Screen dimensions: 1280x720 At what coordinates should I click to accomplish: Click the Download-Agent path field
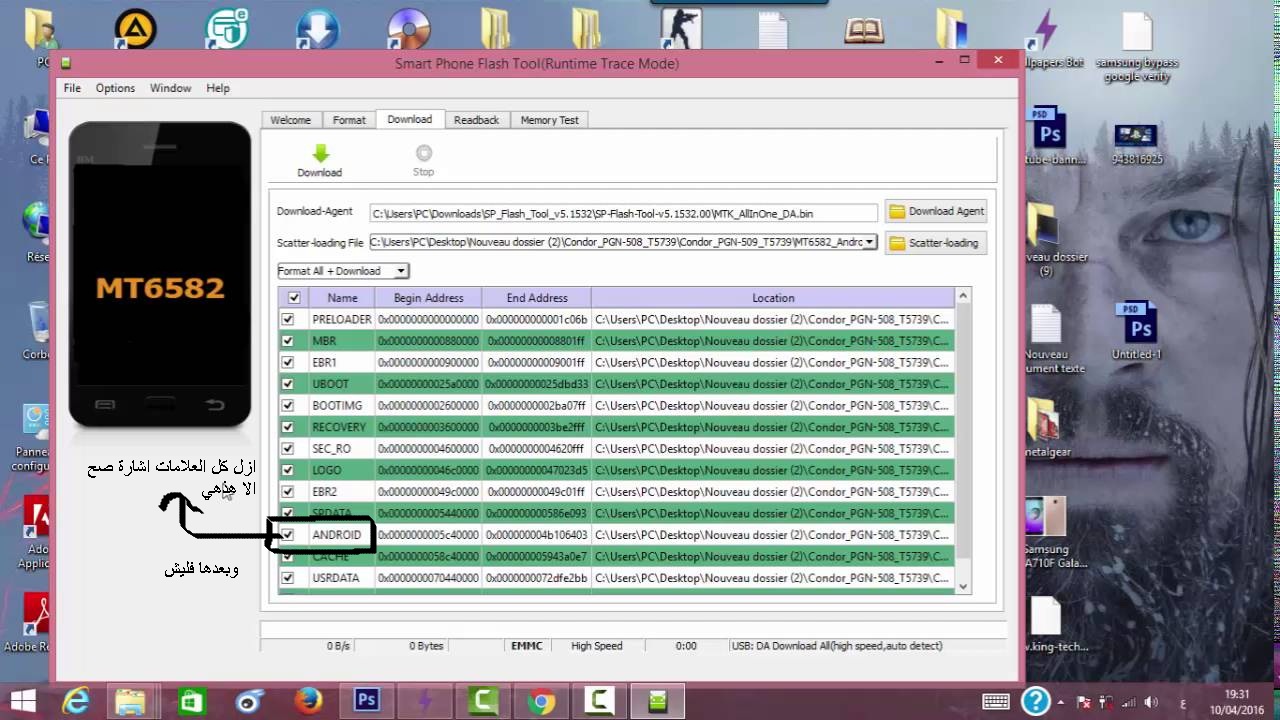click(x=623, y=213)
